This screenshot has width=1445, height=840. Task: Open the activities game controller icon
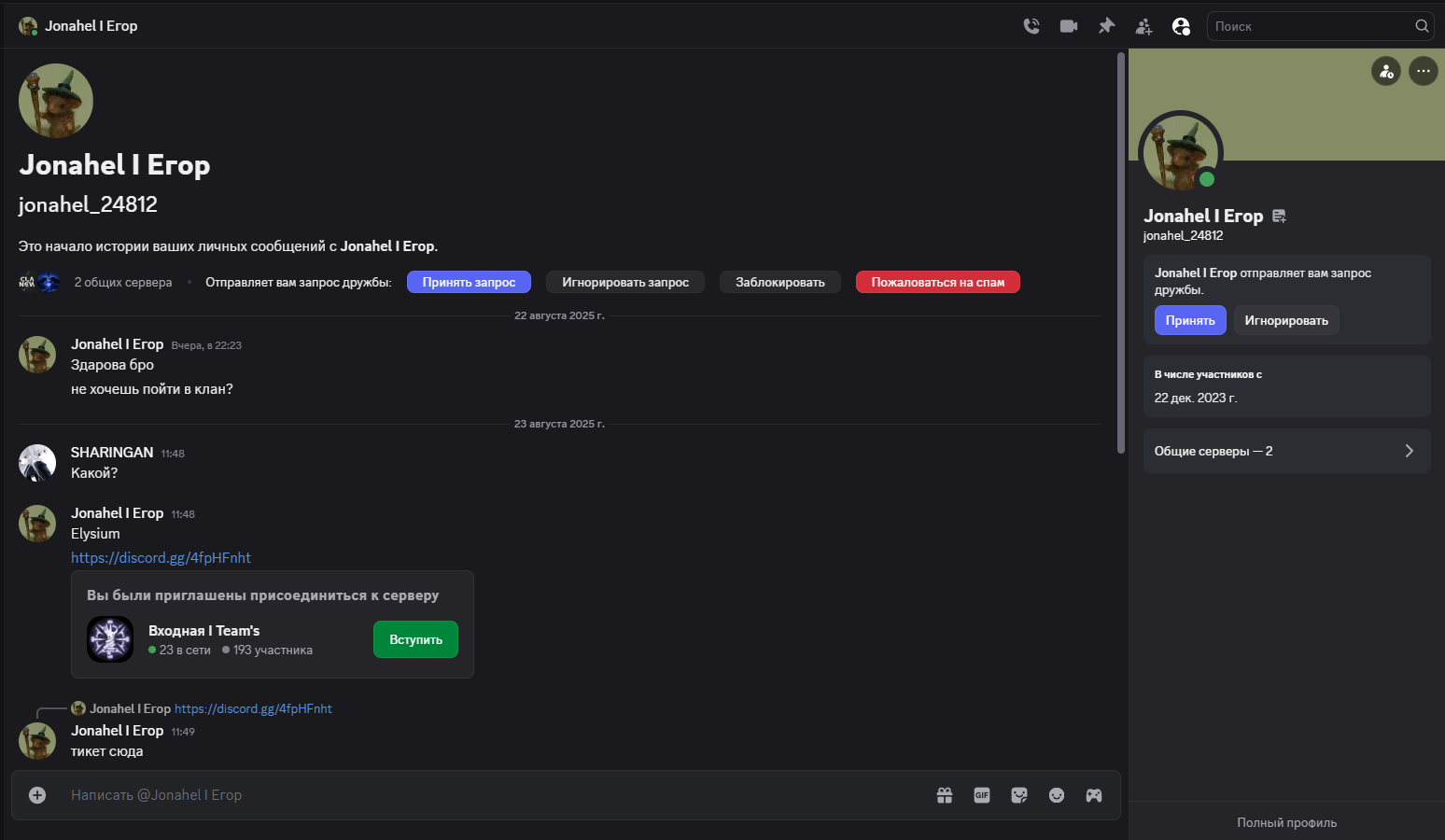click(x=1094, y=795)
